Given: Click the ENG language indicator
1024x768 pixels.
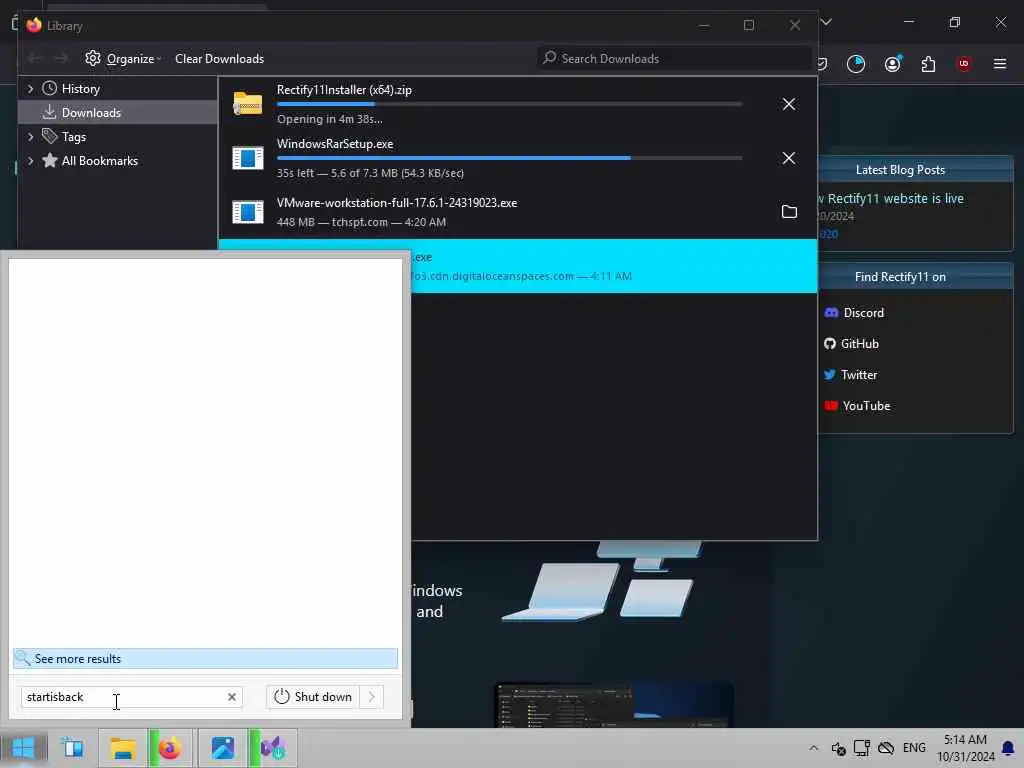Looking at the screenshot, I should tap(914, 748).
